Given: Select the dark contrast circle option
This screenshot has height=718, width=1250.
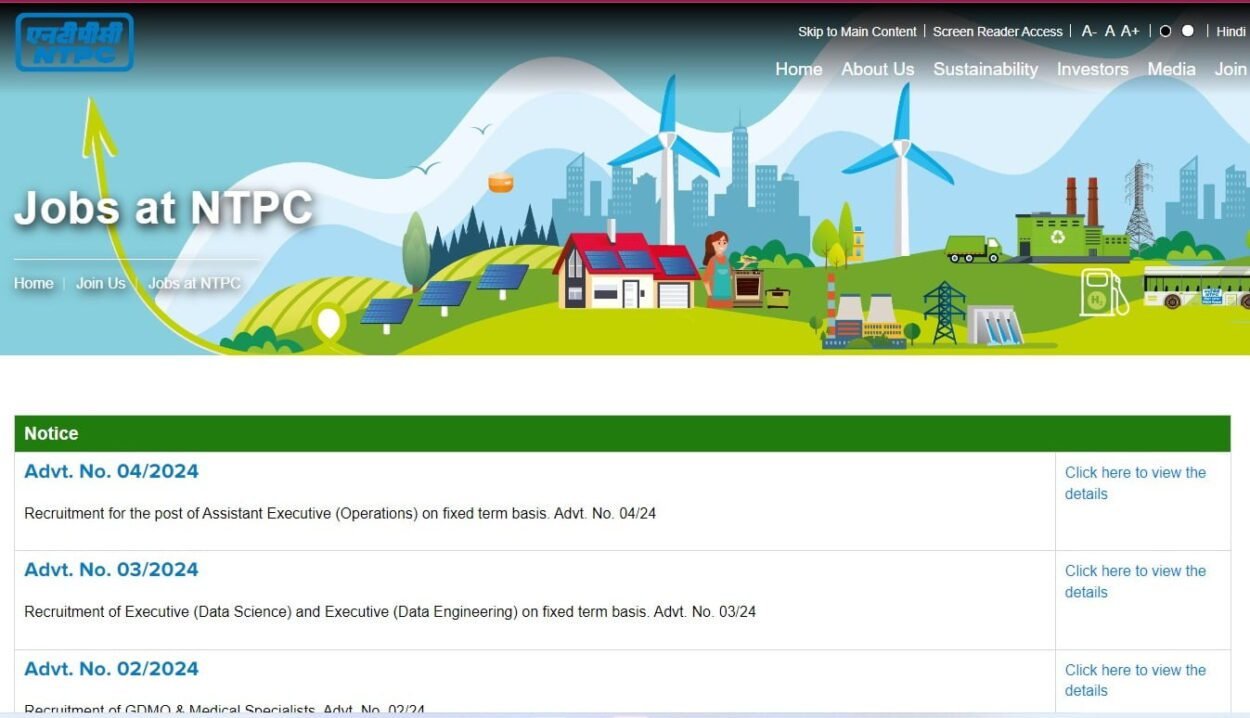Looking at the screenshot, I should [1165, 31].
